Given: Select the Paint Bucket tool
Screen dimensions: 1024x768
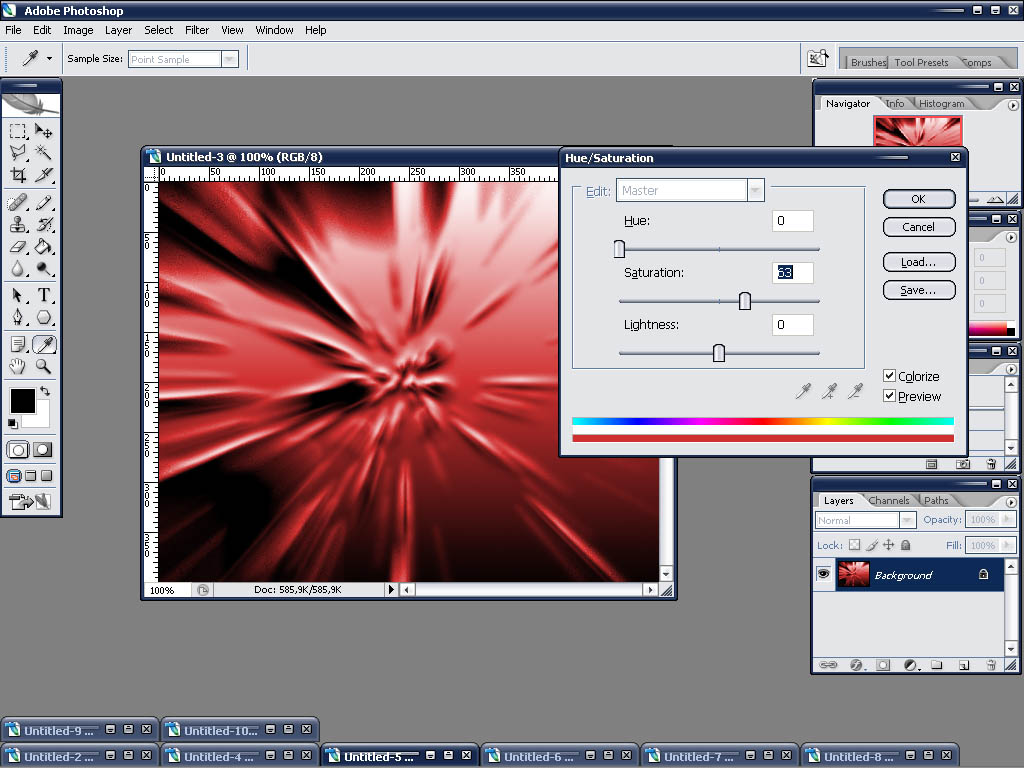Looking at the screenshot, I should [44, 246].
